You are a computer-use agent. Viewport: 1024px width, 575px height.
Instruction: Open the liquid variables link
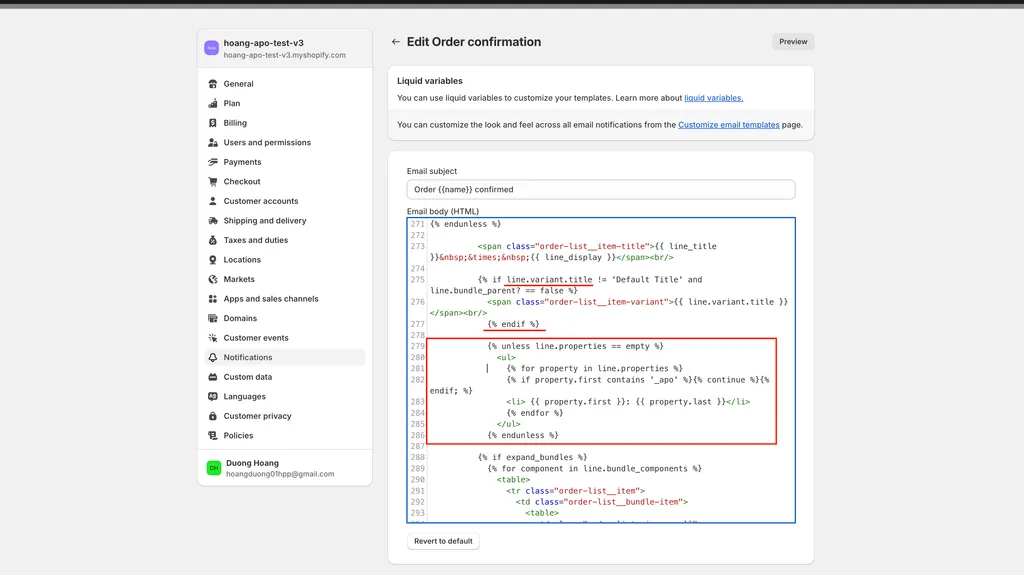(x=713, y=98)
